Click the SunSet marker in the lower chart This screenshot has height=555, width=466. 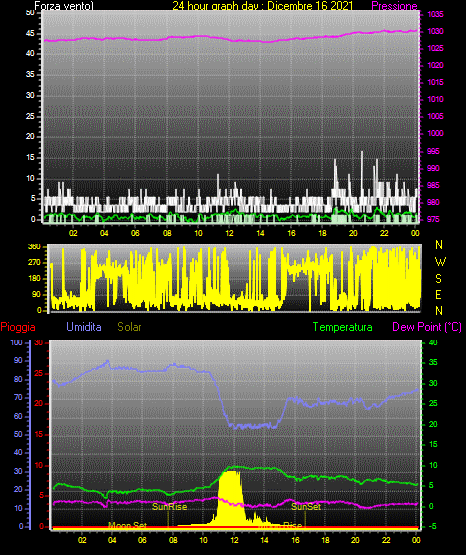click(x=306, y=507)
